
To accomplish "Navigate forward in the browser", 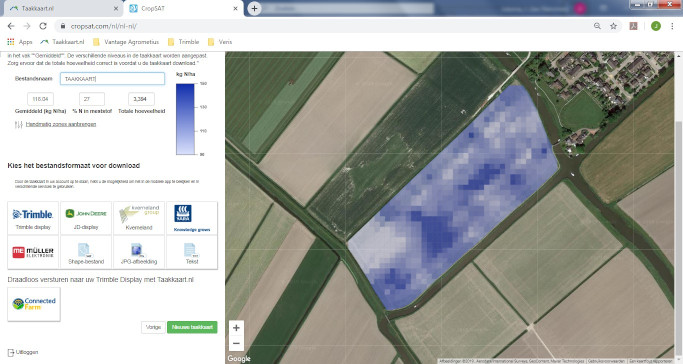I will [x=27, y=26].
